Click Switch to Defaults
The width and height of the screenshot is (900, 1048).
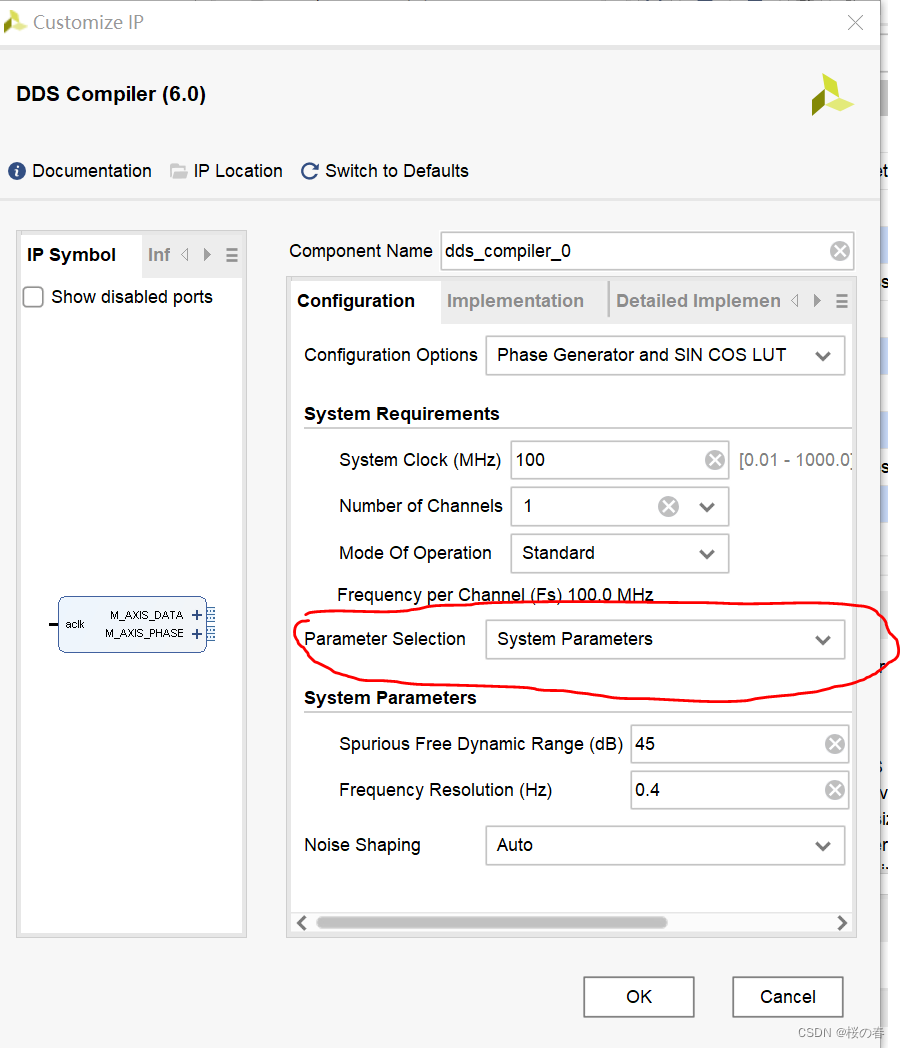[397, 171]
